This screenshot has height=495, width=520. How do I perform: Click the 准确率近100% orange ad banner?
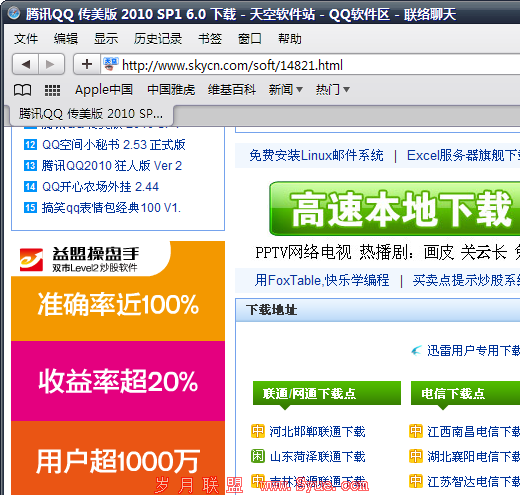point(118,307)
